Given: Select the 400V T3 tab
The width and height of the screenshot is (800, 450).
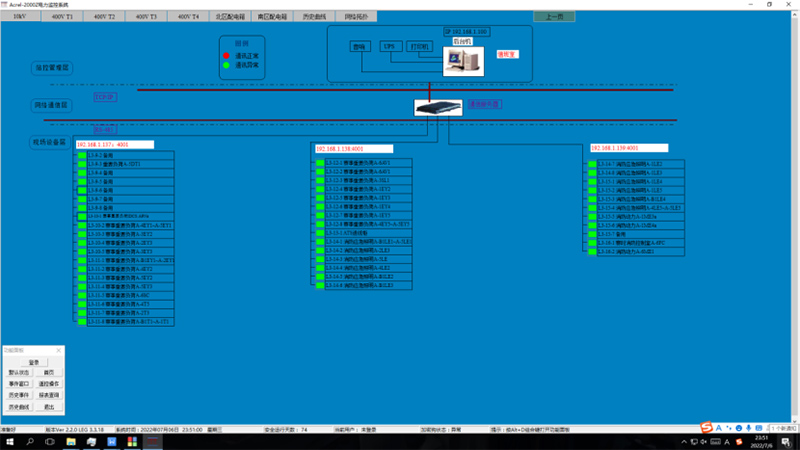Looking at the screenshot, I should point(145,17).
